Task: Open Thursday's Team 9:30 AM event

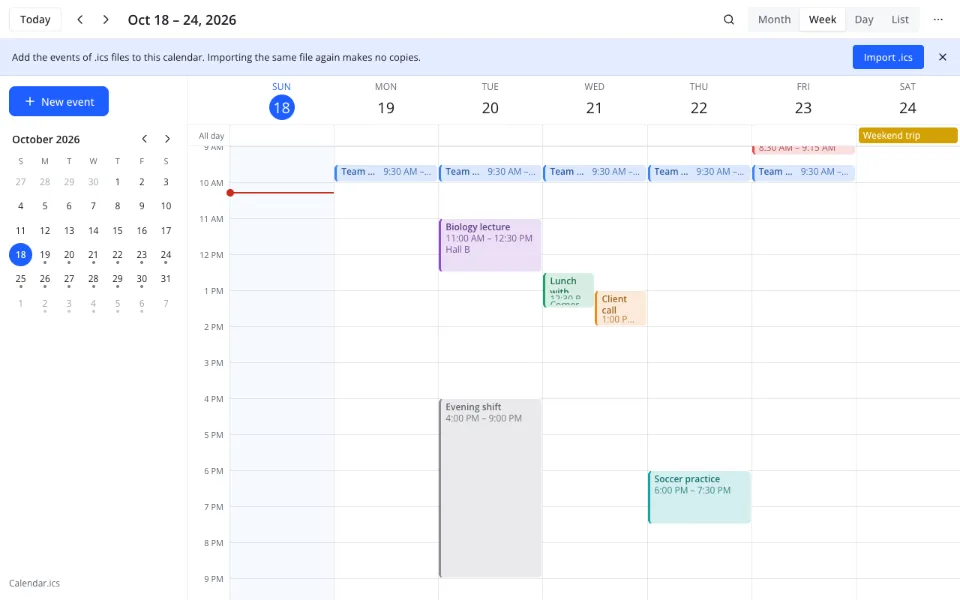Action: 699,172
